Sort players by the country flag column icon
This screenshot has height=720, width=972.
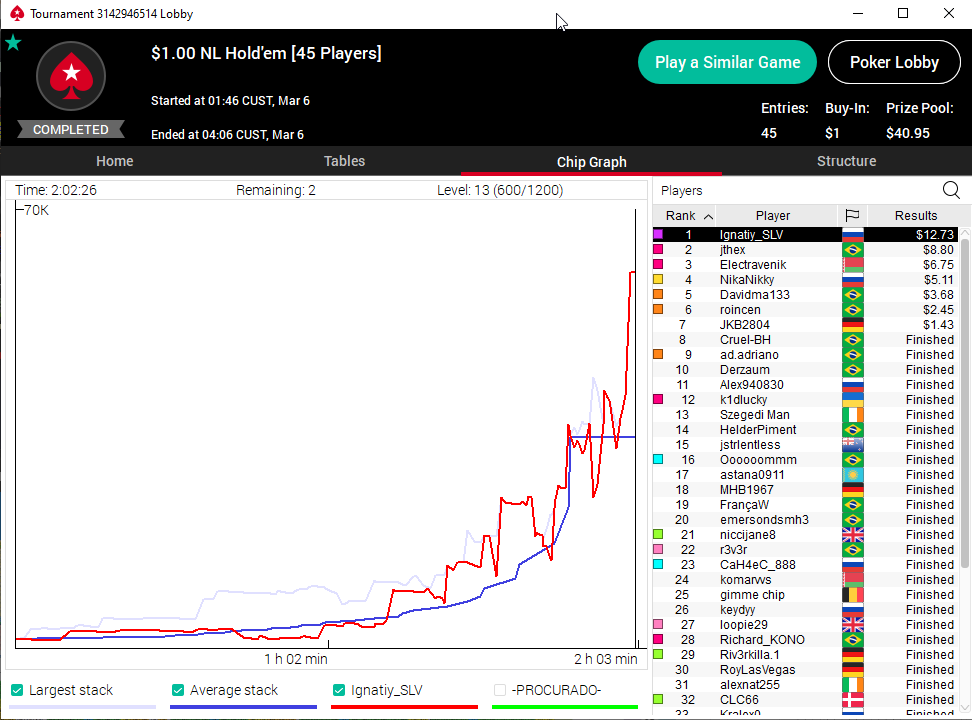point(852,215)
